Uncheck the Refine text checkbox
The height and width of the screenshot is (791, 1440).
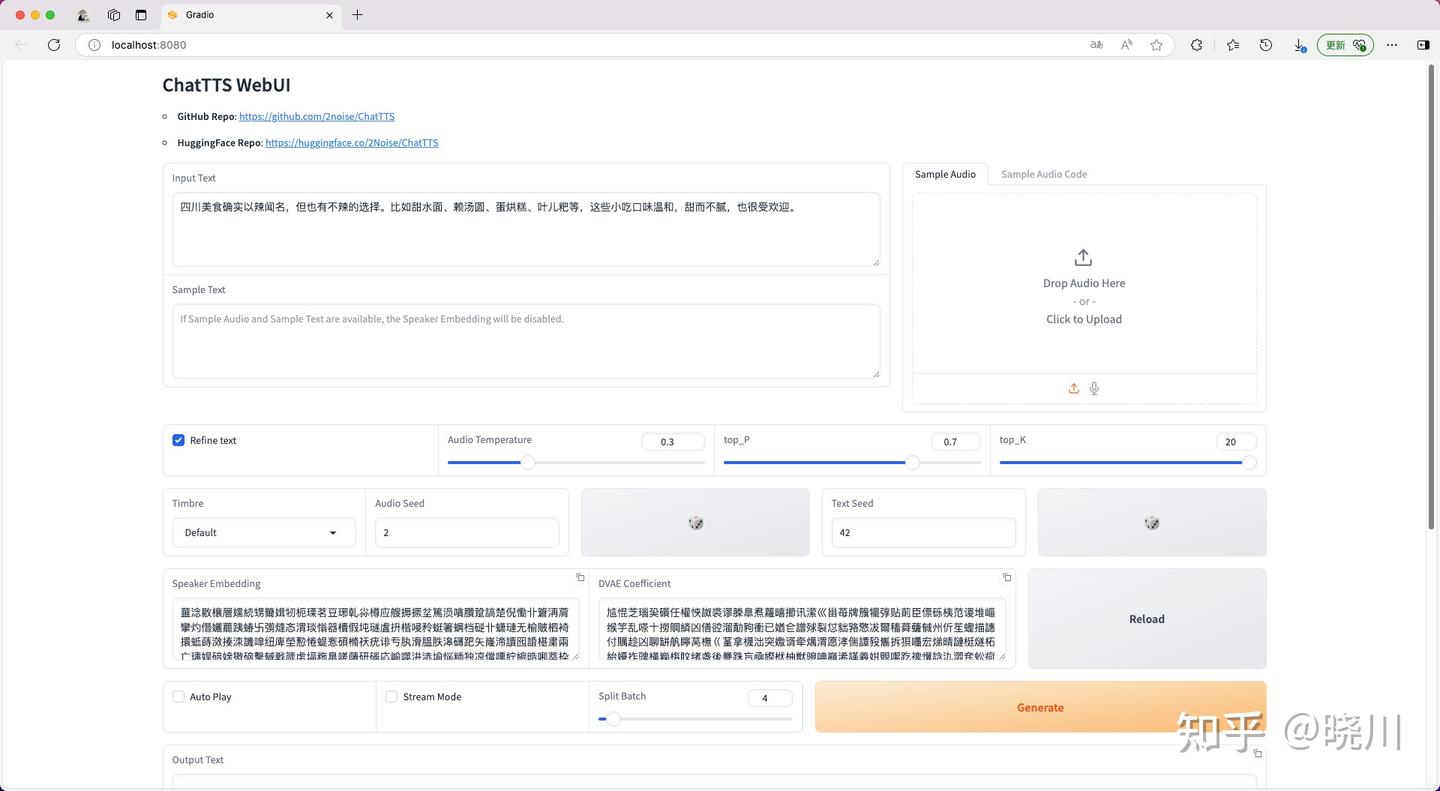(x=178, y=440)
